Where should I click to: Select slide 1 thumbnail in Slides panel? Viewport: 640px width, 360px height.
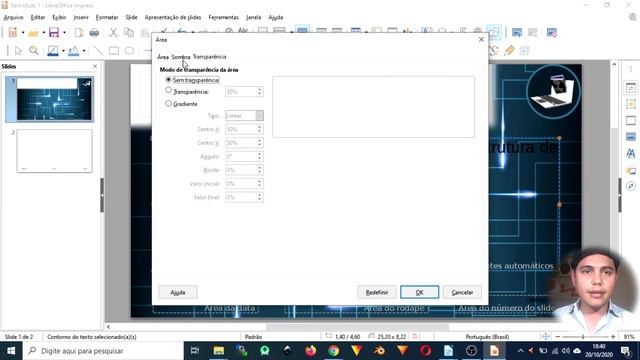pos(54,99)
